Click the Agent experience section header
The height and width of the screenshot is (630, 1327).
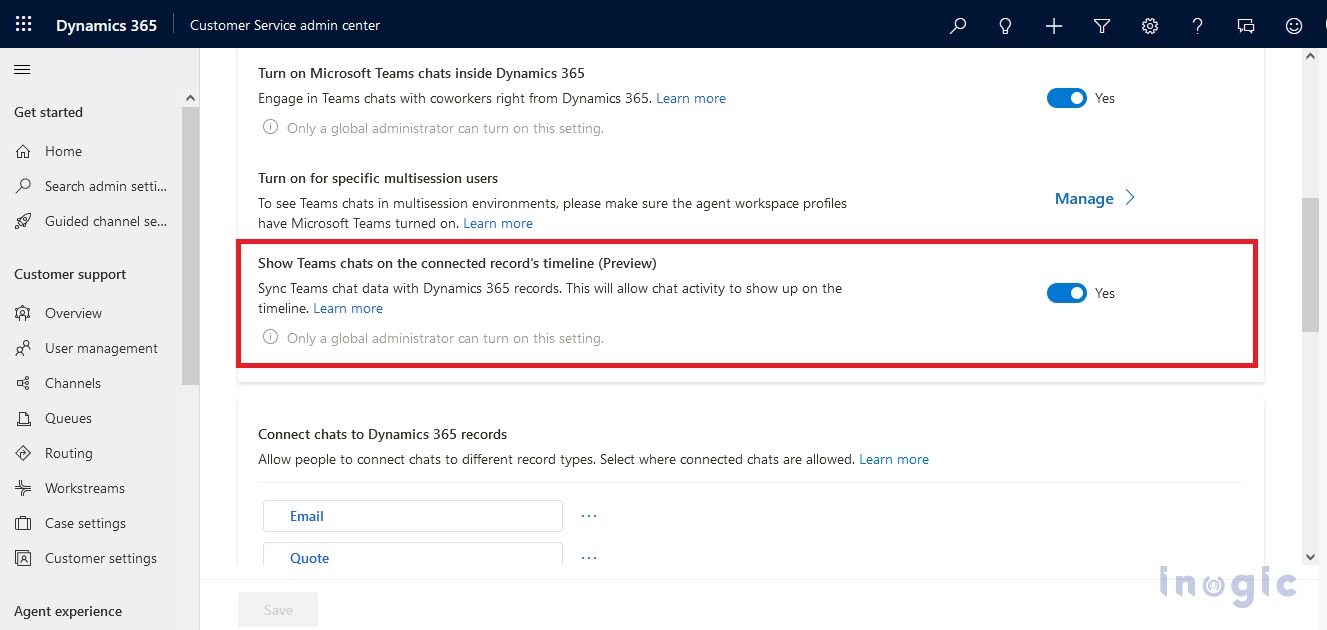point(68,611)
